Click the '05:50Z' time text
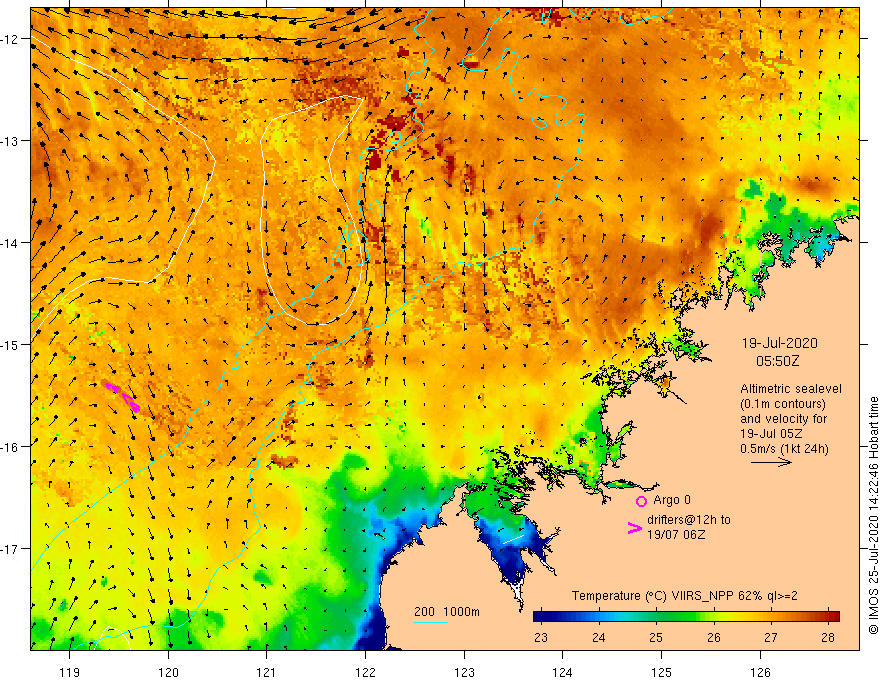 pyautogui.click(x=777, y=361)
